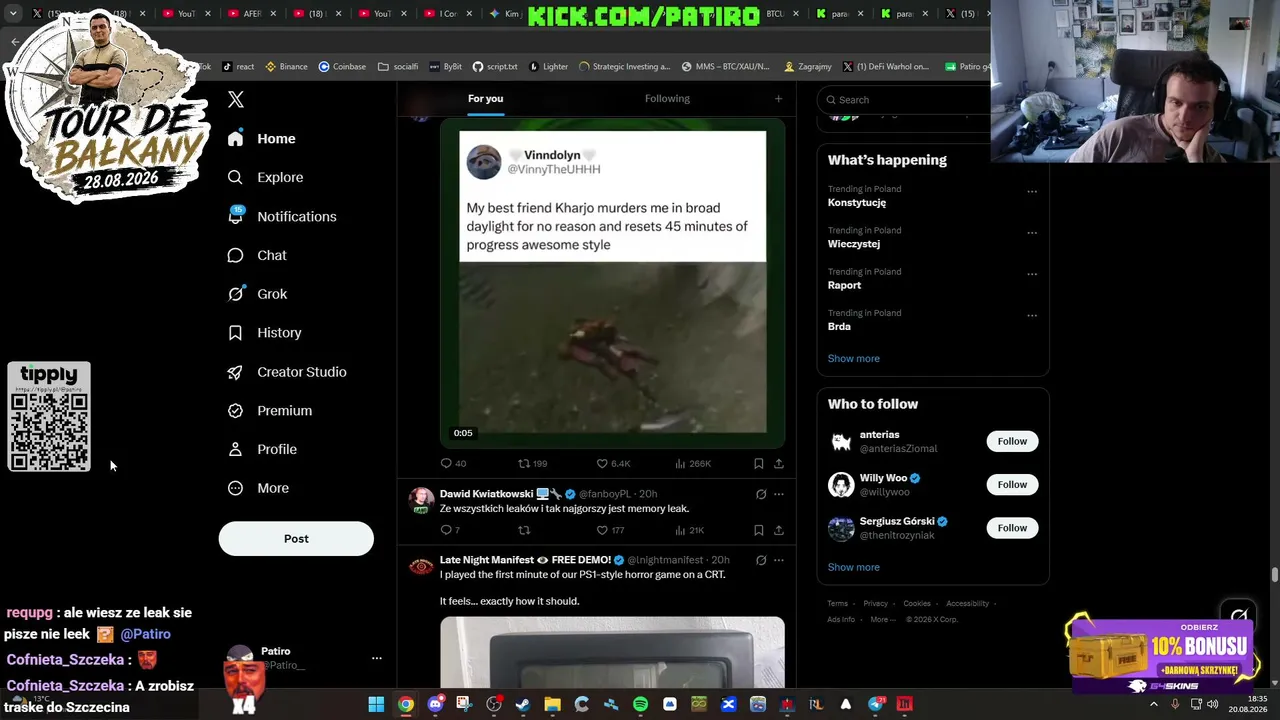
Task: Open Chat in the X sidebar
Action: tap(257, 255)
